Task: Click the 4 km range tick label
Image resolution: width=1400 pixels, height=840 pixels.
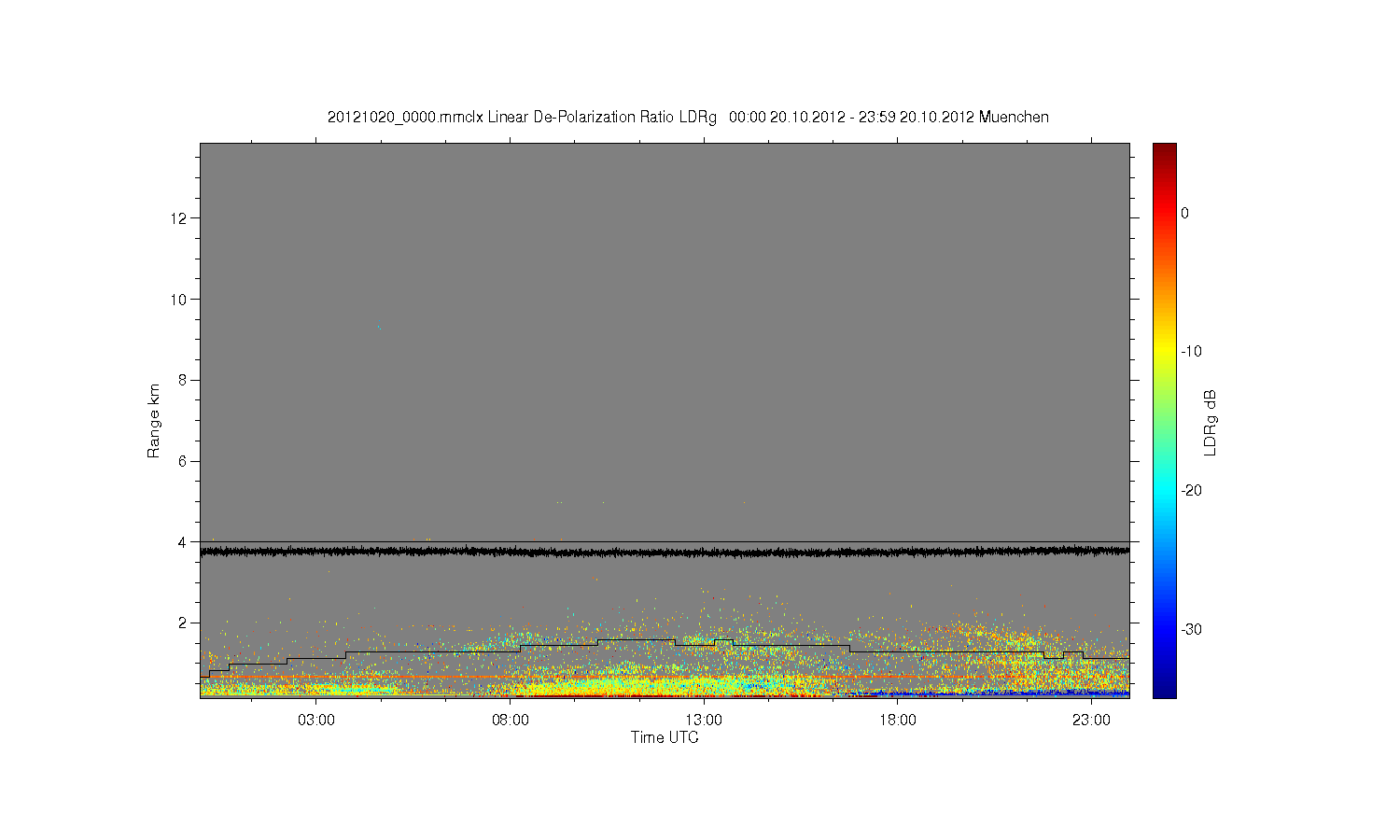Action: pyautogui.click(x=184, y=541)
